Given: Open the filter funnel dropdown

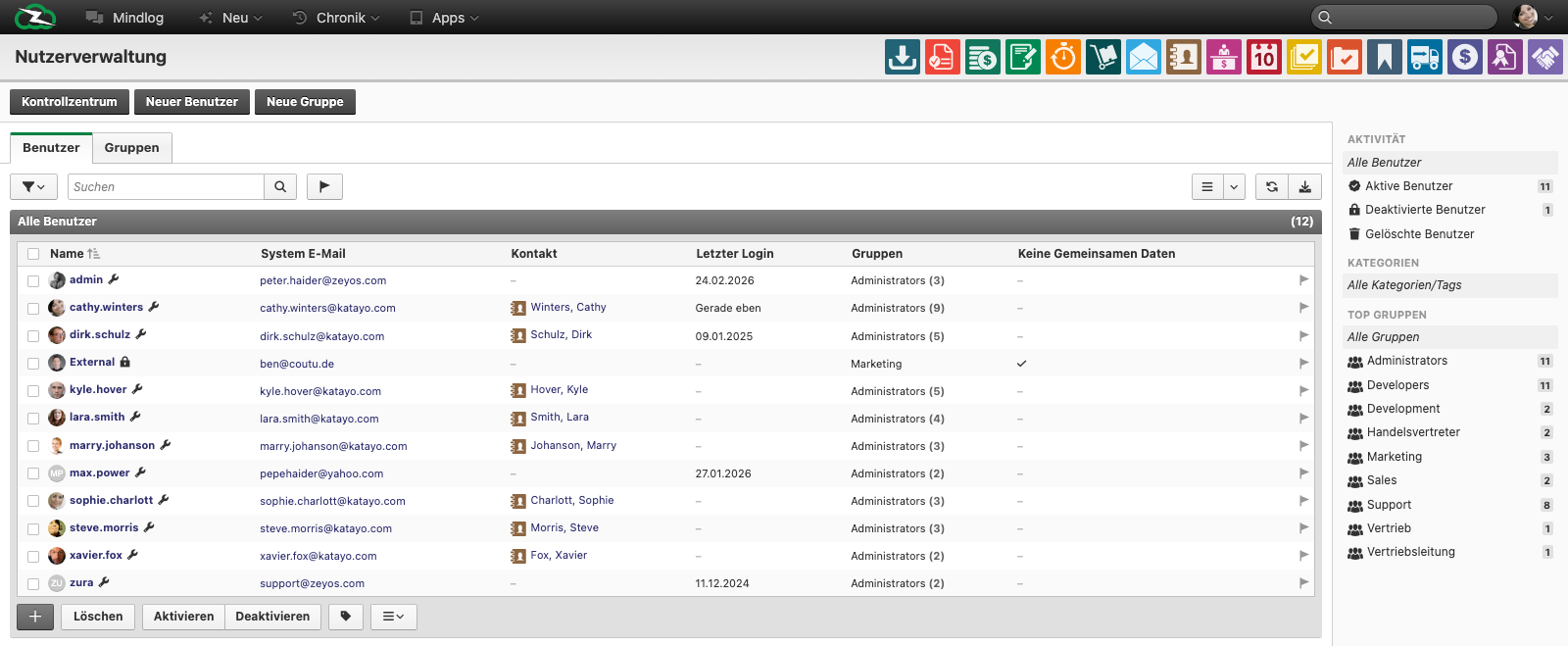Looking at the screenshot, I should [33, 186].
